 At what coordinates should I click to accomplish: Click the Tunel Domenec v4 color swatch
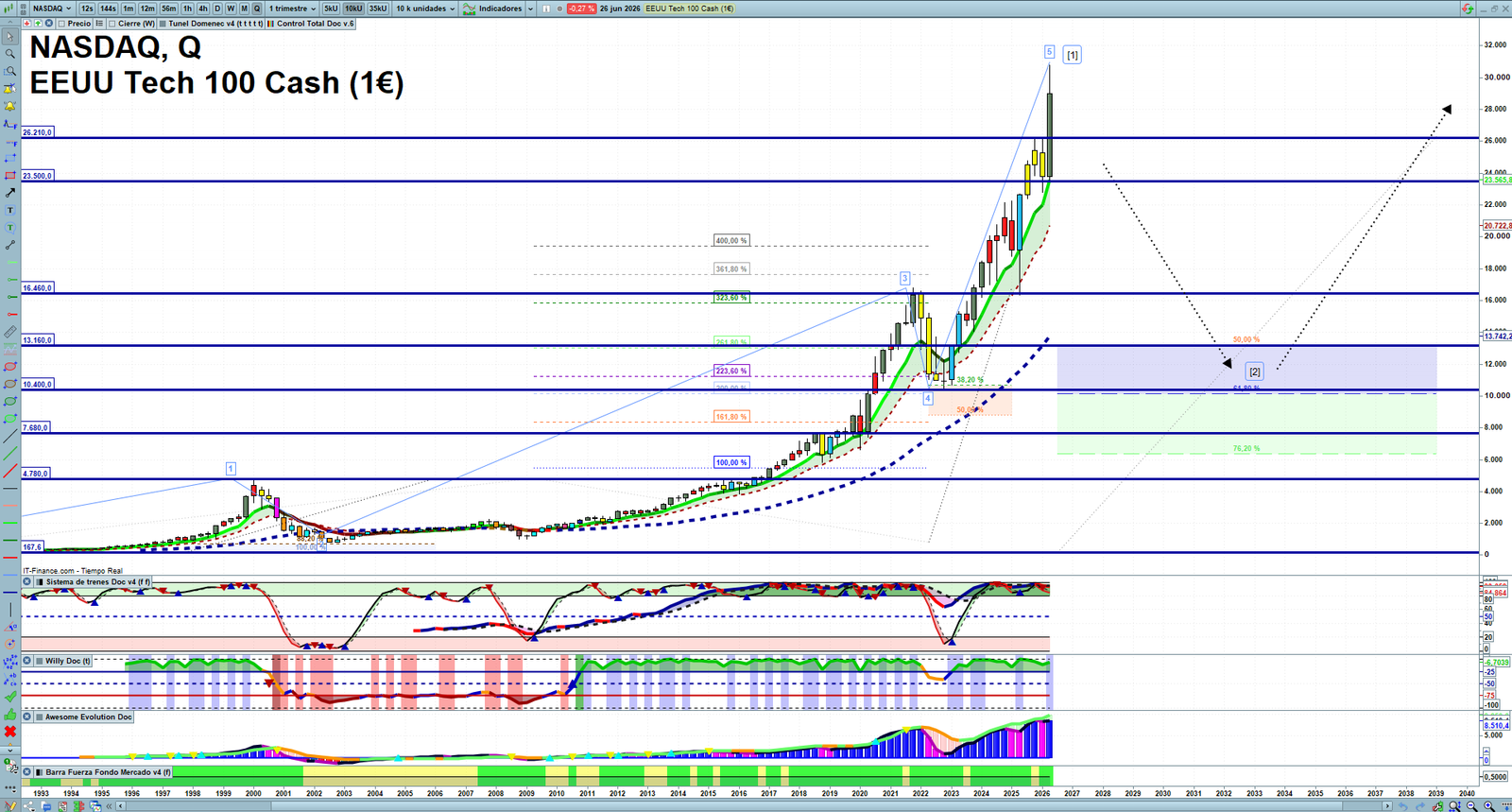click(163, 24)
